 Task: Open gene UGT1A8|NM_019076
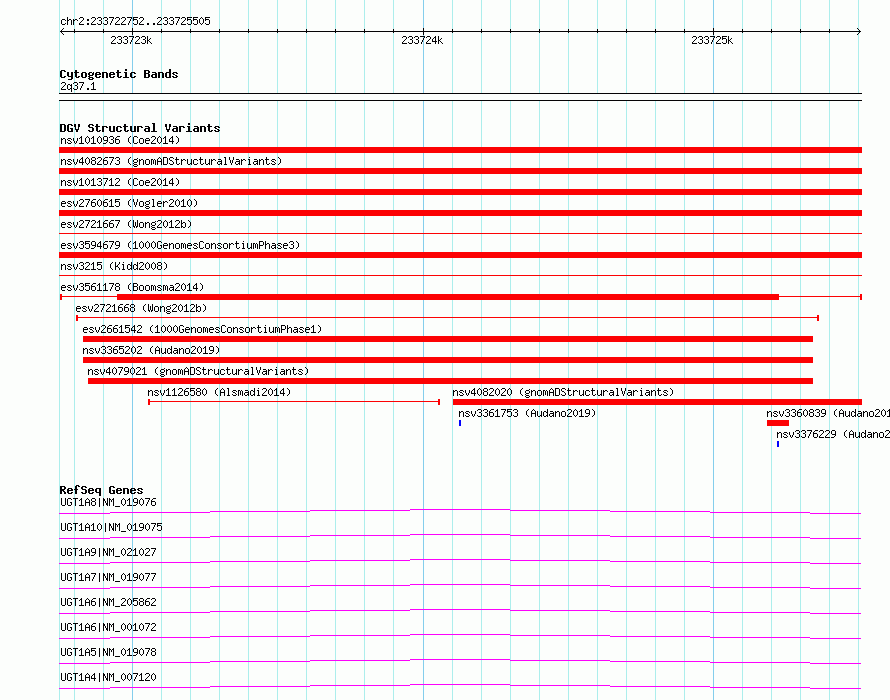tap(108, 502)
